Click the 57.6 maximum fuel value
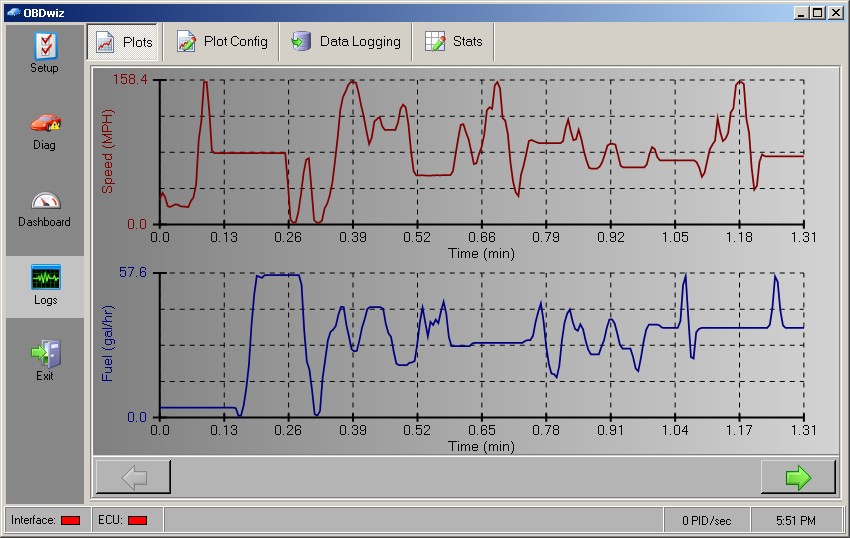 133,272
